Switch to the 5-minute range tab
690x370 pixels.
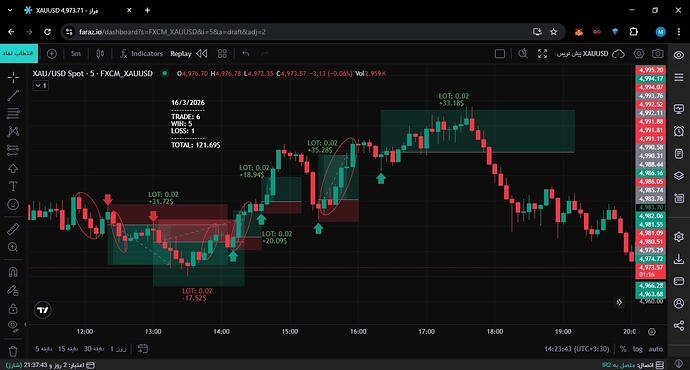point(44,349)
